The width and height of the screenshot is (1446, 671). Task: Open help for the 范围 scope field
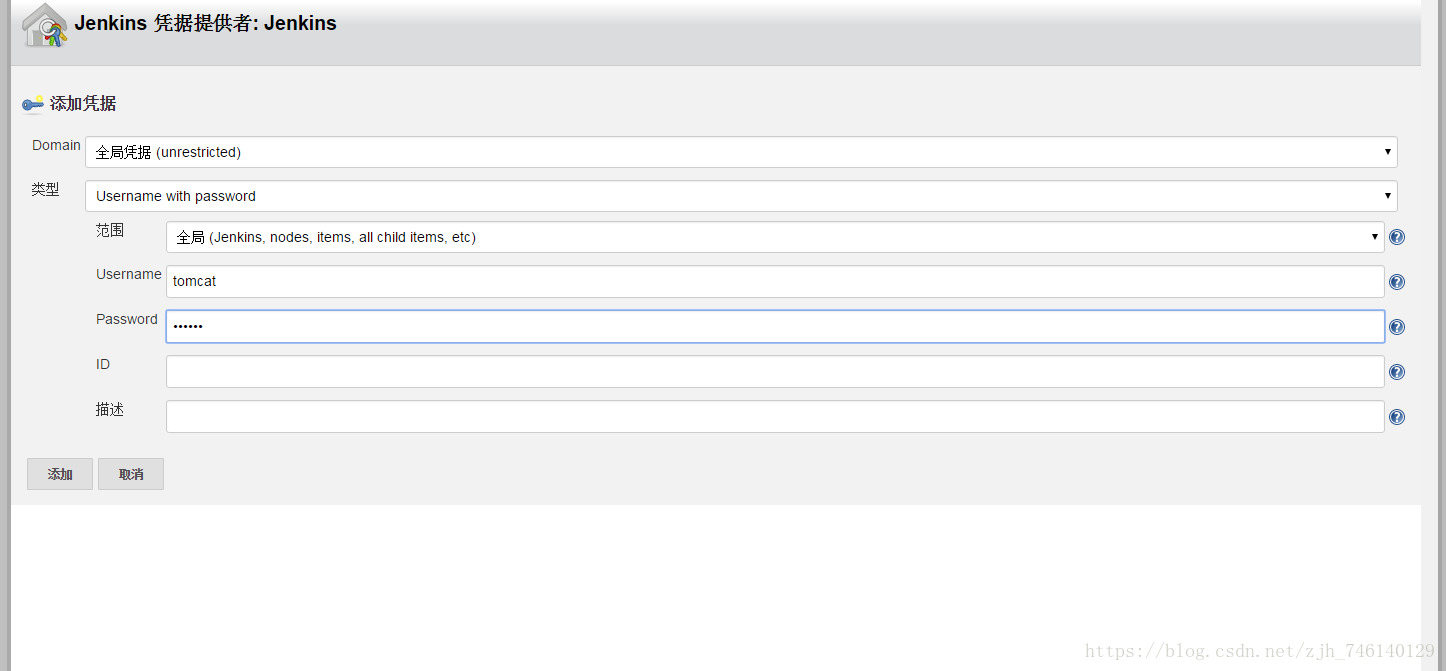1397,237
